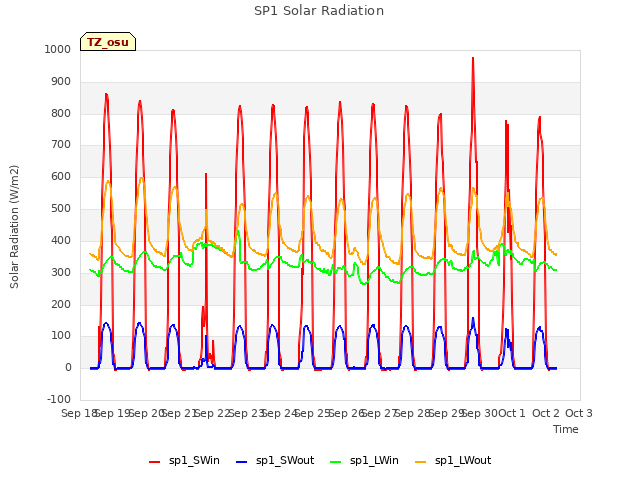Toggle the sp1_SWin legend entry

click(184, 461)
